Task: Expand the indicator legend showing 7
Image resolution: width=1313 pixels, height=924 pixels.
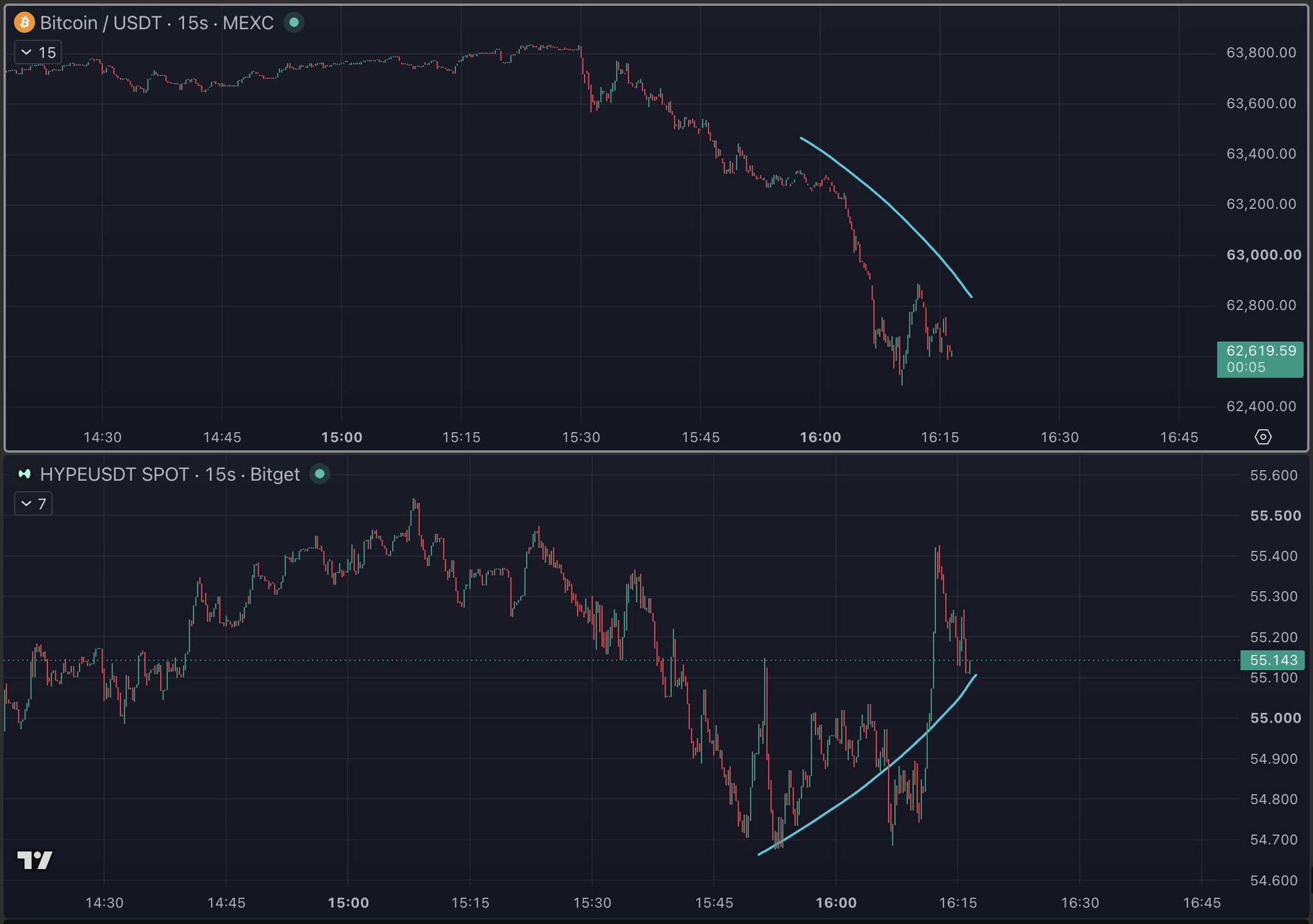Action: [33, 504]
